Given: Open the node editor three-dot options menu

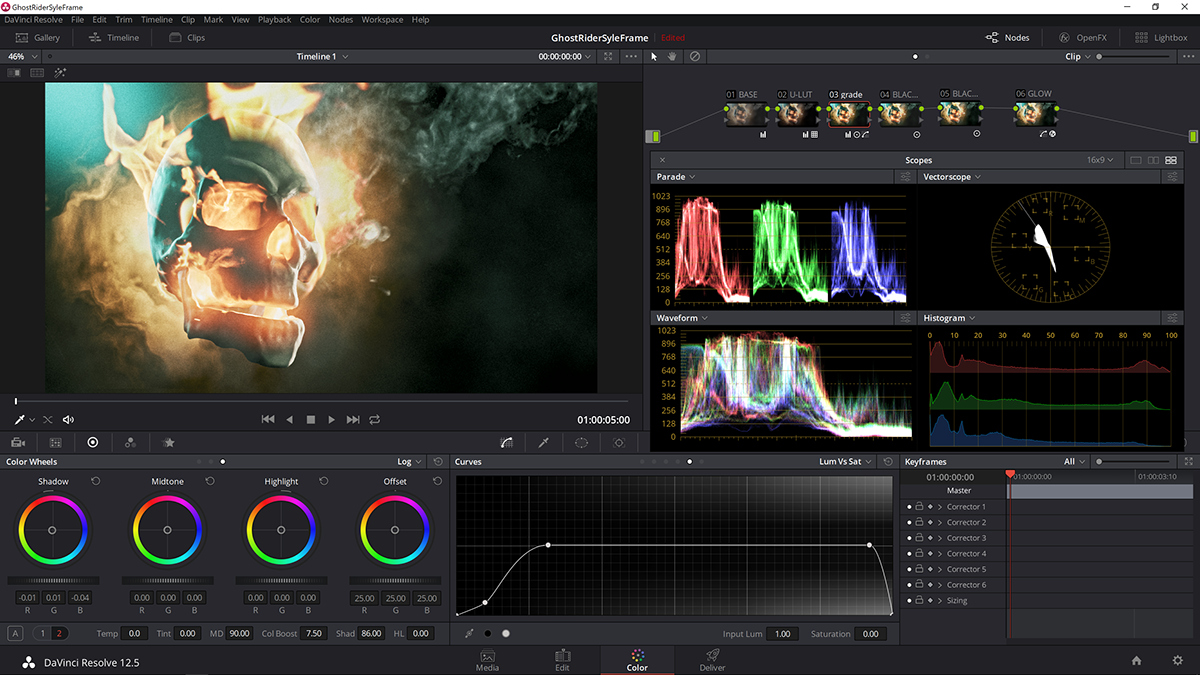Looking at the screenshot, I should coord(1186,57).
